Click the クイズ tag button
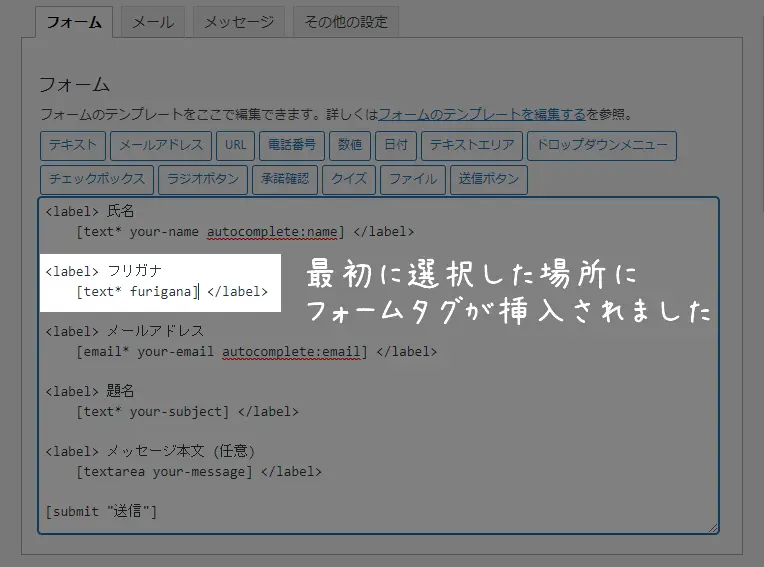This screenshot has width=764, height=567. tap(349, 179)
